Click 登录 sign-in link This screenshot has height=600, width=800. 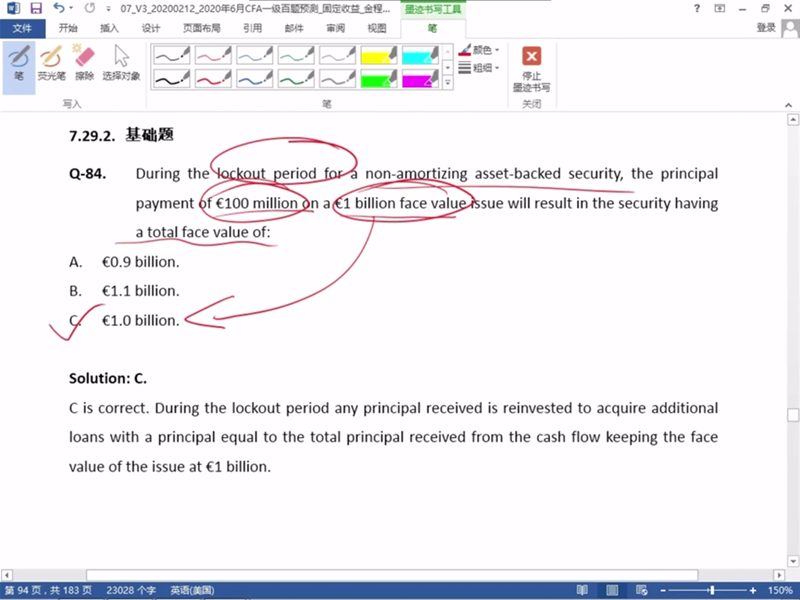(x=766, y=28)
